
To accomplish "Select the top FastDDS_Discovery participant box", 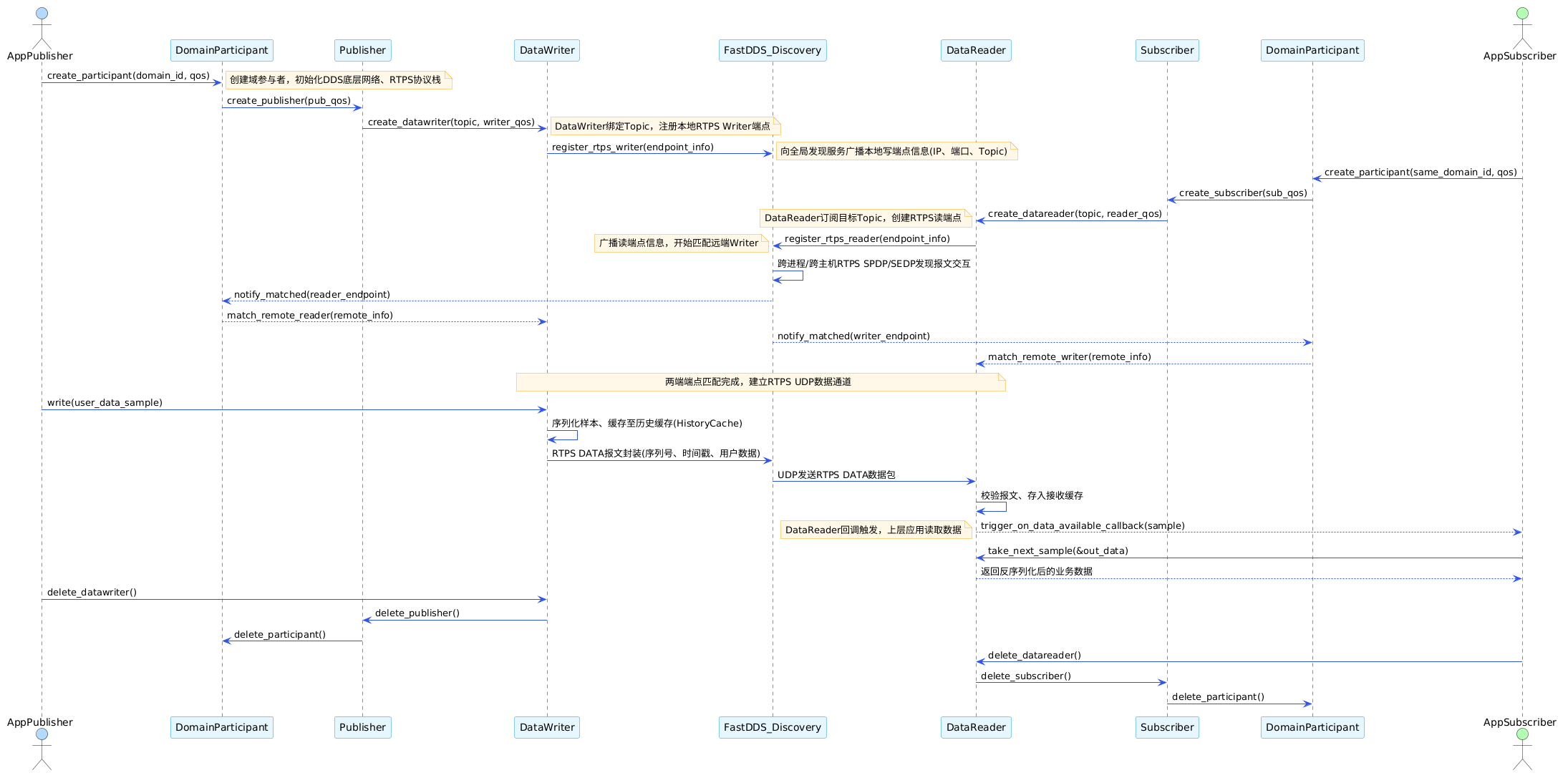I will (773, 50).
